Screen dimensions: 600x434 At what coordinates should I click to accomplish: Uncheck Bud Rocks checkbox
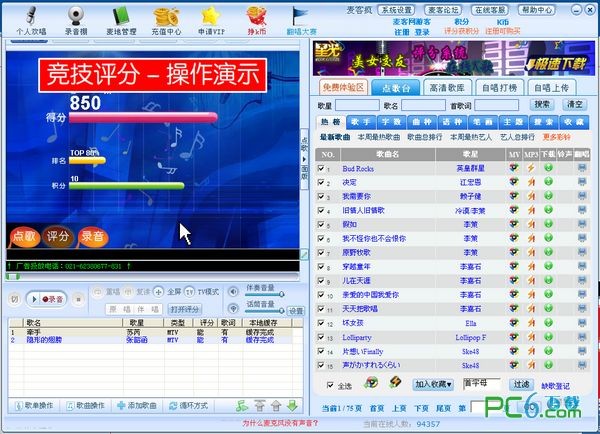(x=321, y=168)
